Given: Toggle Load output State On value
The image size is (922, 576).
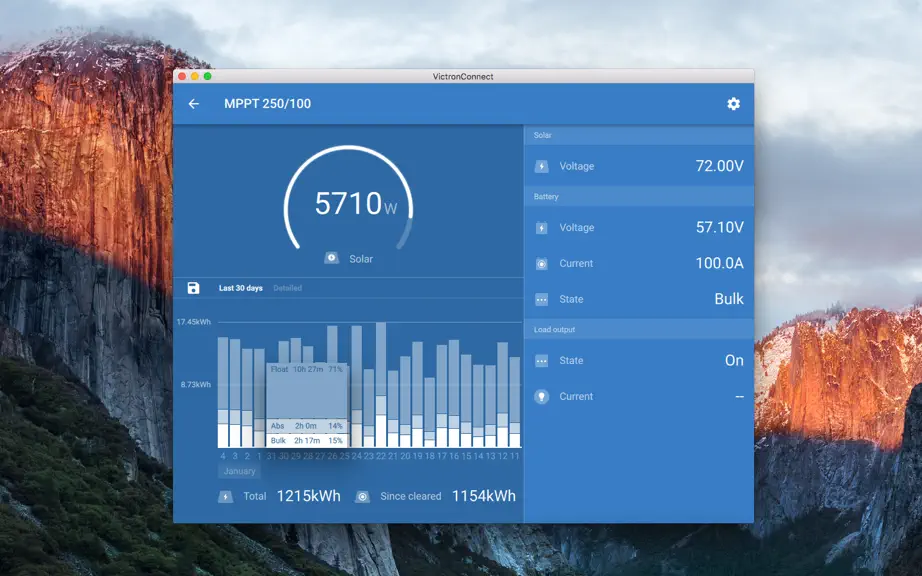Looking at the screenshot, I should point(734,361).
